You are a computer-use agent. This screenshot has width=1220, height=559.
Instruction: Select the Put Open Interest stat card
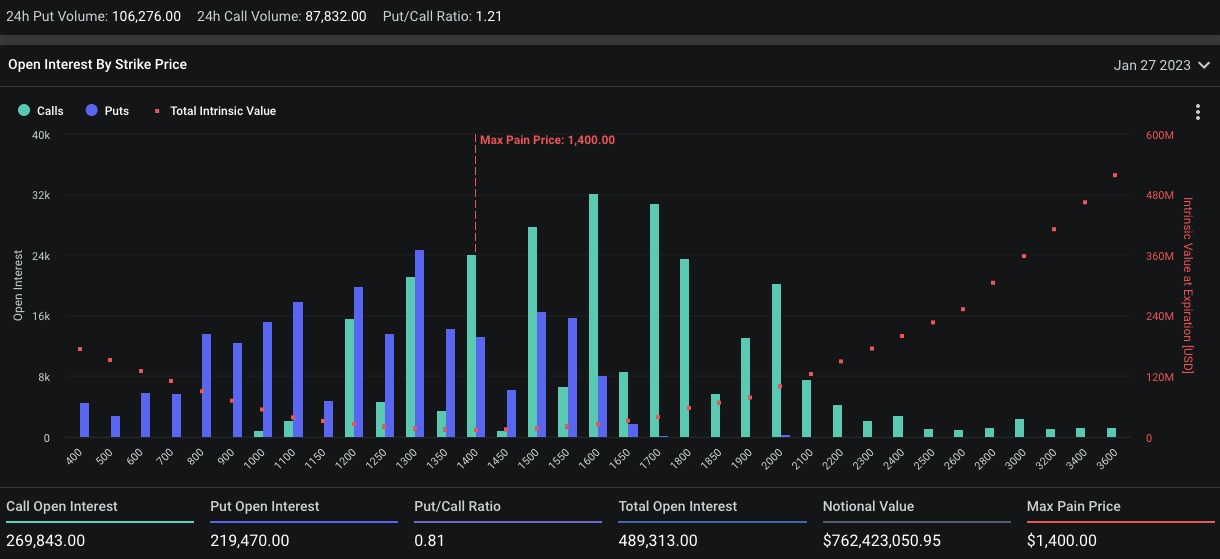pos(304,524)
